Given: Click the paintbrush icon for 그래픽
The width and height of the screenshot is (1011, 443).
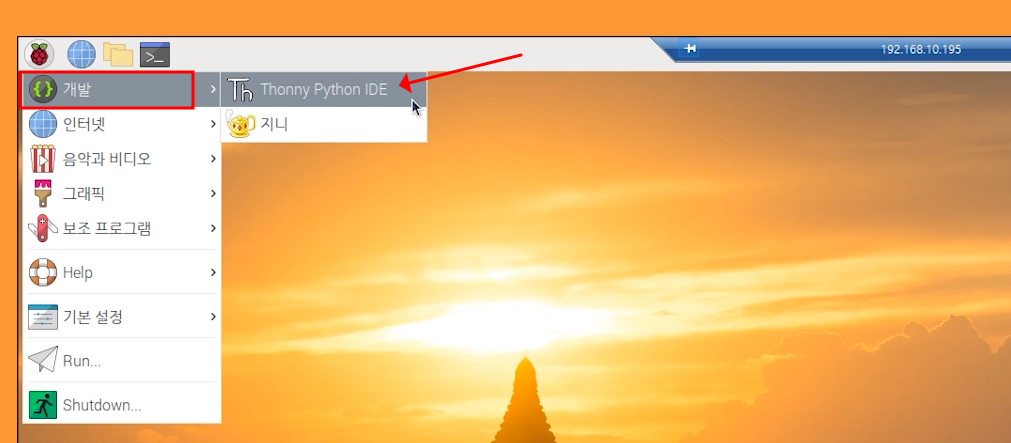Looking at the screenshot, I should (43, 193).
